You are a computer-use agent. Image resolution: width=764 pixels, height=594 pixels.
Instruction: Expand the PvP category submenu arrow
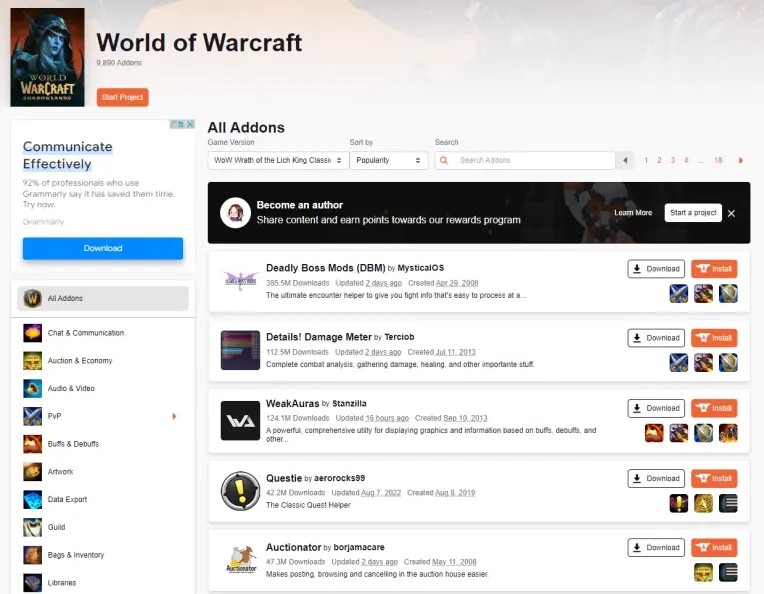pyautogui.click(x=174, y=416)
